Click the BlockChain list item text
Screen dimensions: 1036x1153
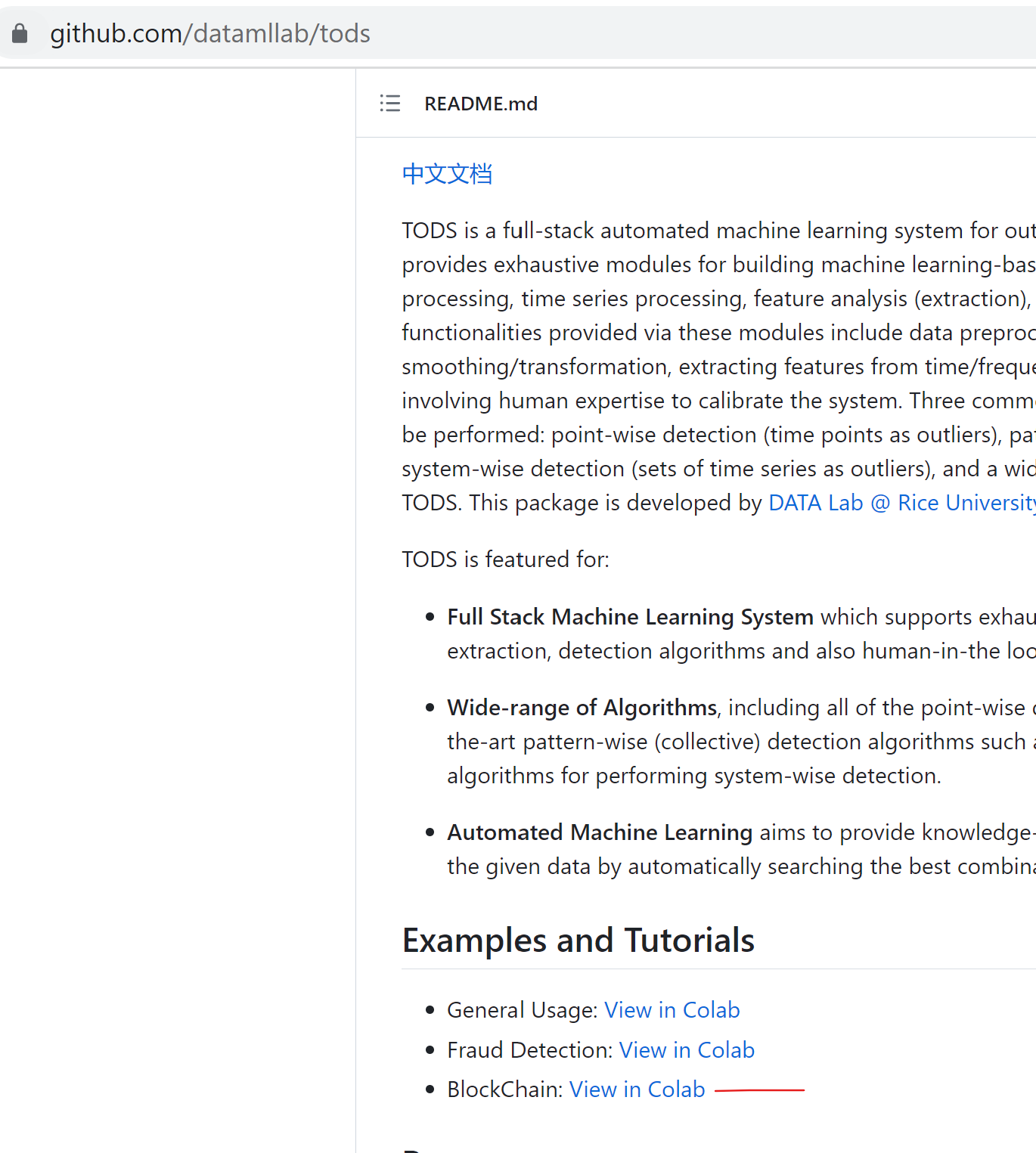(x=505, y=1089)
